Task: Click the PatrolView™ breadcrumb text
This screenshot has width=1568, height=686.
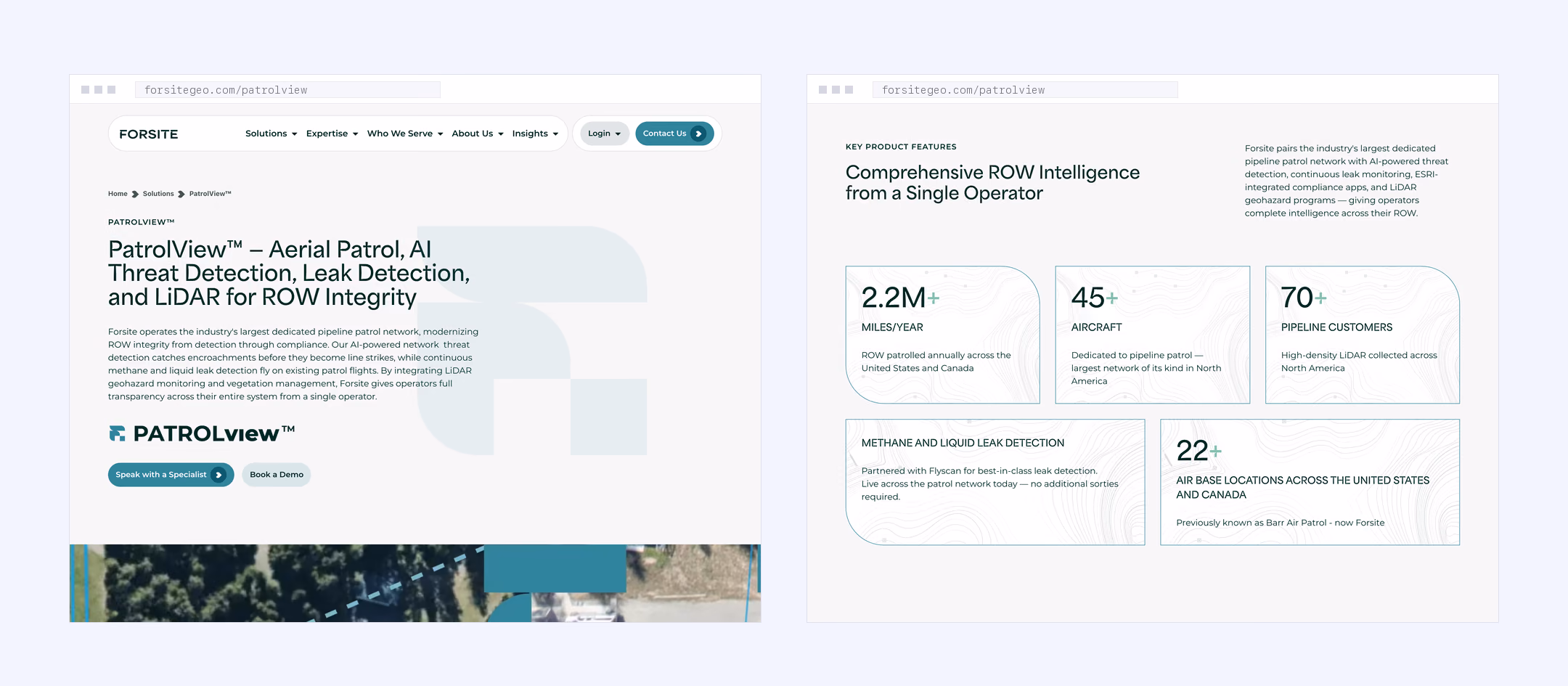Action: [x=211, y=194]
